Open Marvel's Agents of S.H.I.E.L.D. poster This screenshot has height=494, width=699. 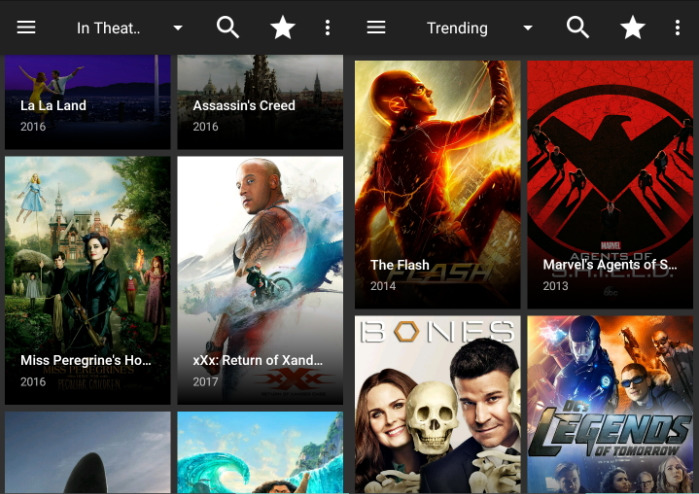pos(610,185)
